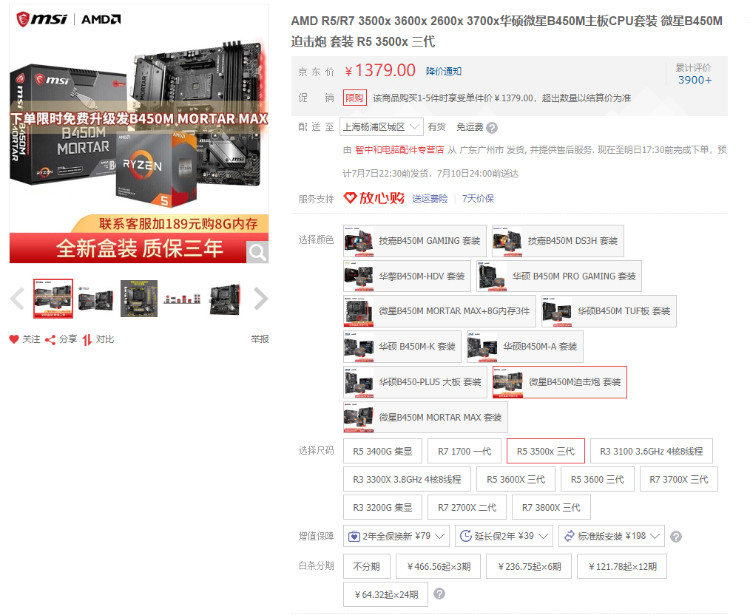Click the 7天价保 service link
750x615 pixels.
tap(478, 198)
